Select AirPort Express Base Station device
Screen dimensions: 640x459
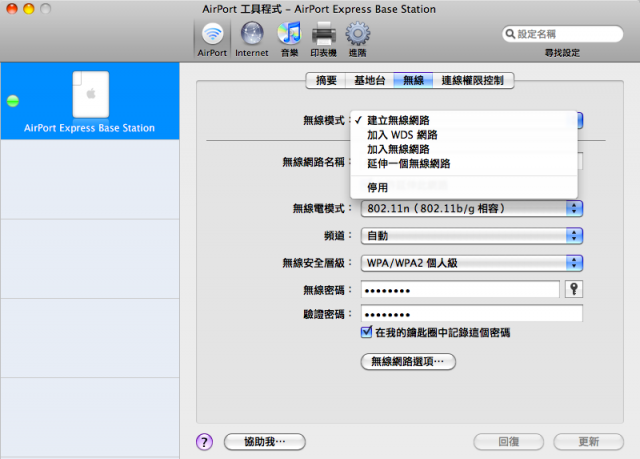(90, 101)
